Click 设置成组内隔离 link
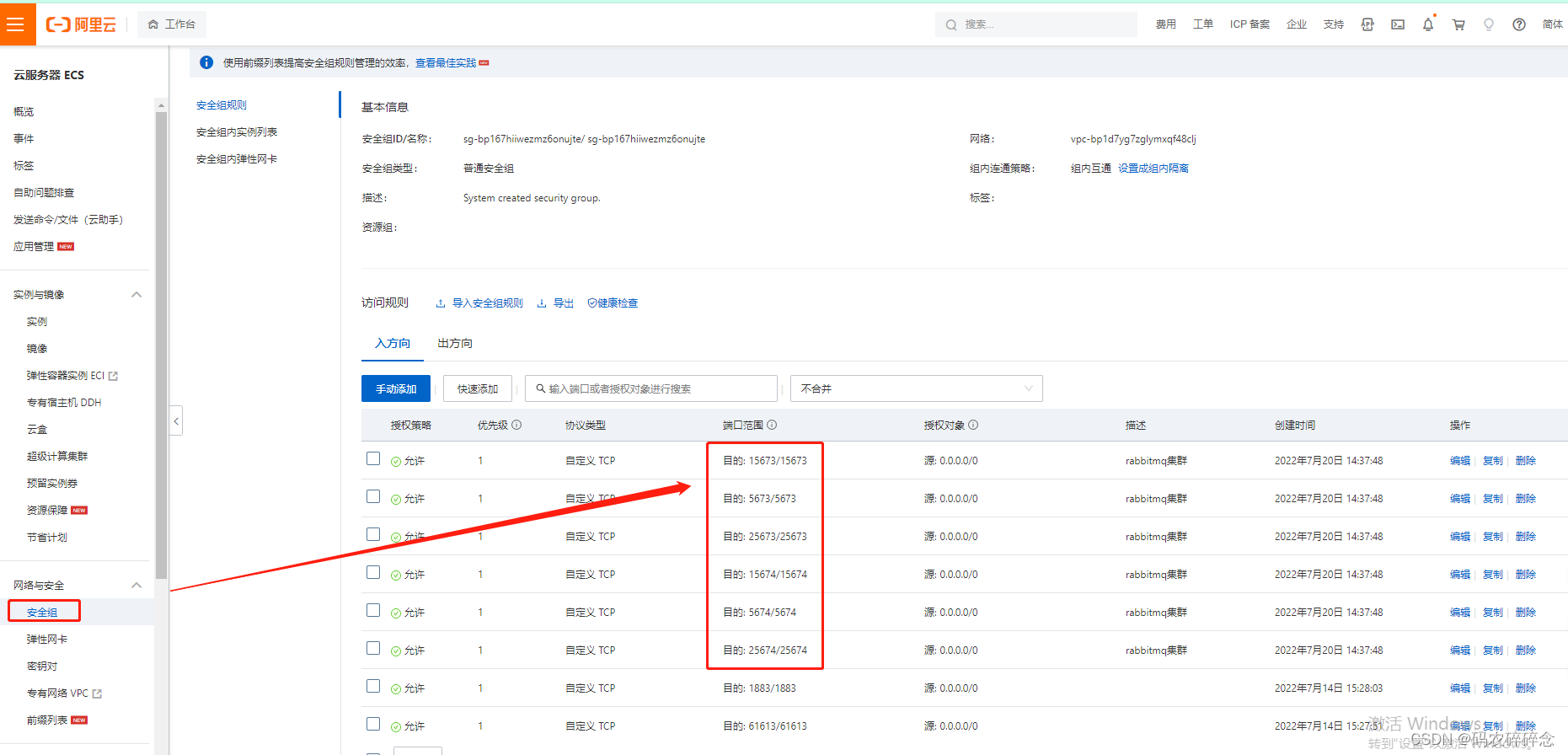This screenshot has width=1568, height=755. click(x=1153, y=169)
